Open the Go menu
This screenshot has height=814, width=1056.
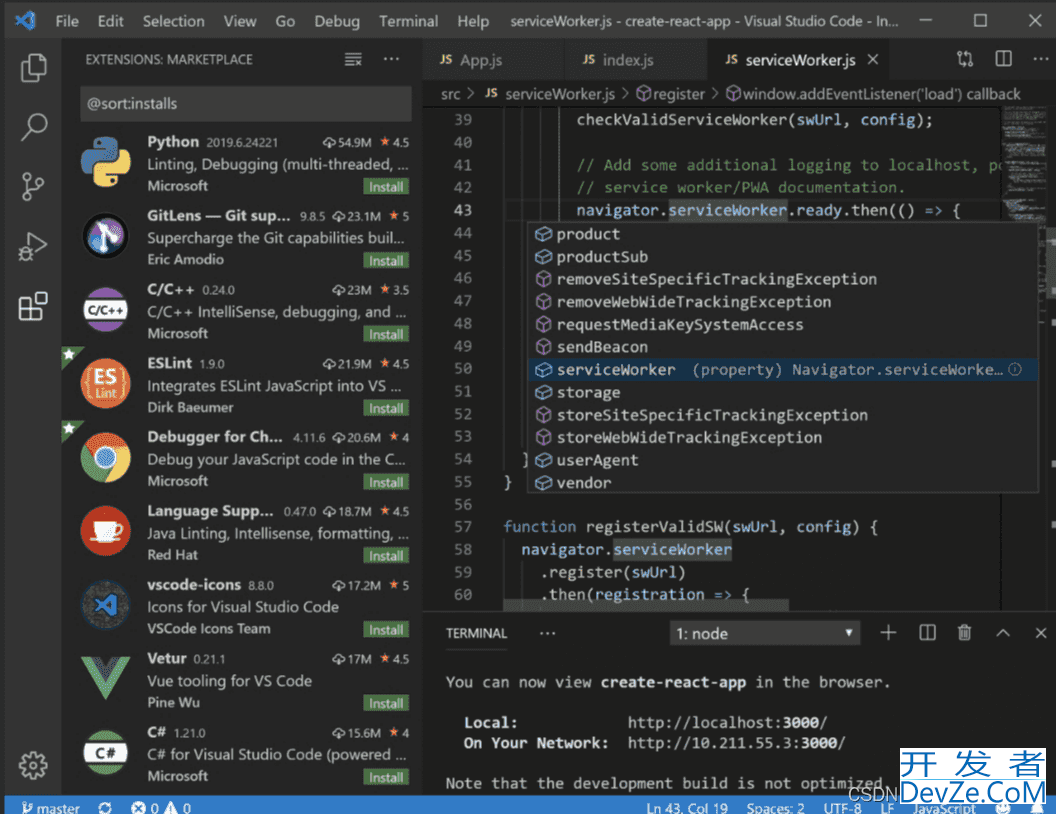[285, 21]
